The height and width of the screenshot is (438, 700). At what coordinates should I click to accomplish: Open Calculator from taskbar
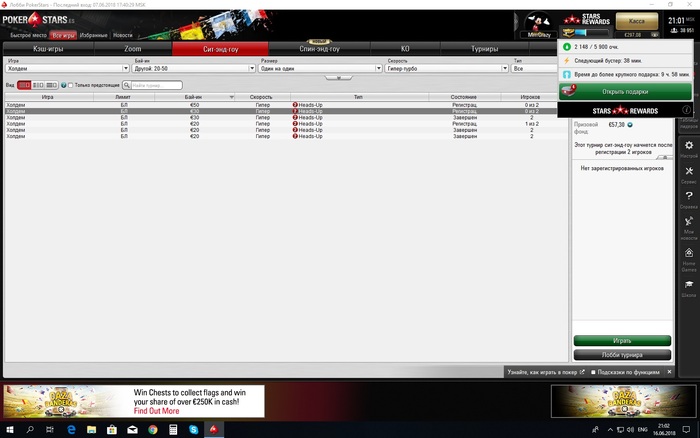[173, 430]
